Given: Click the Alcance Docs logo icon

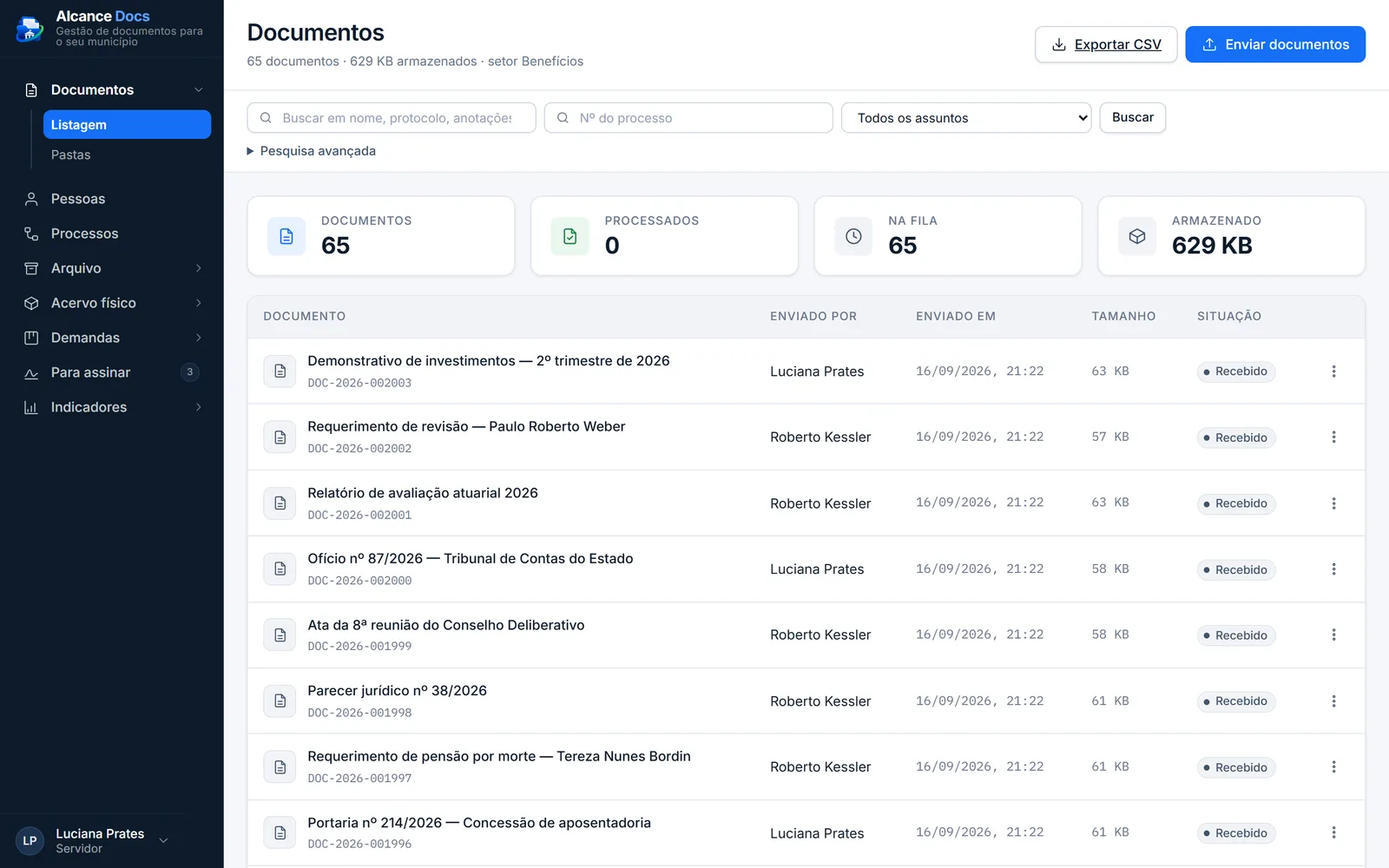Looking at the screenshot, I should pyautogui.click(x=30, y=29).
